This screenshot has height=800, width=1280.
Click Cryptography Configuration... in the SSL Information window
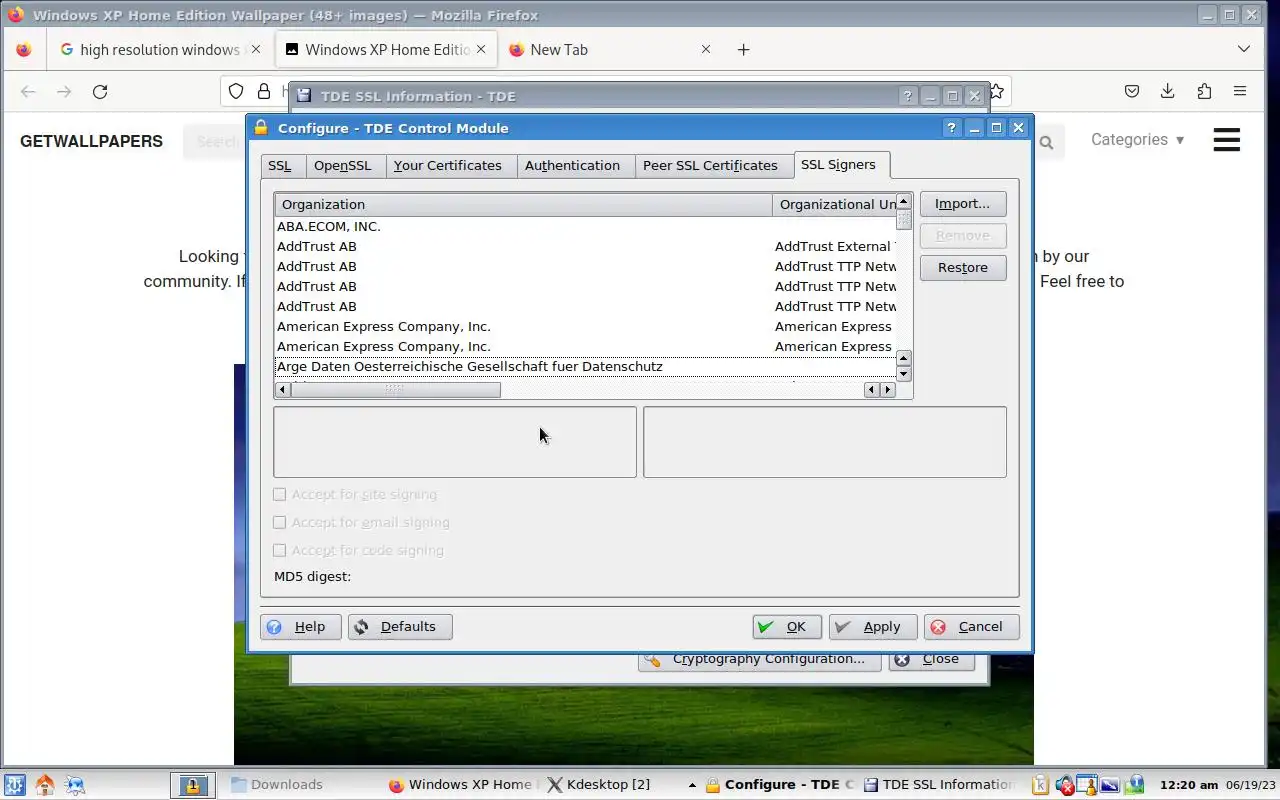click(759, 660)
